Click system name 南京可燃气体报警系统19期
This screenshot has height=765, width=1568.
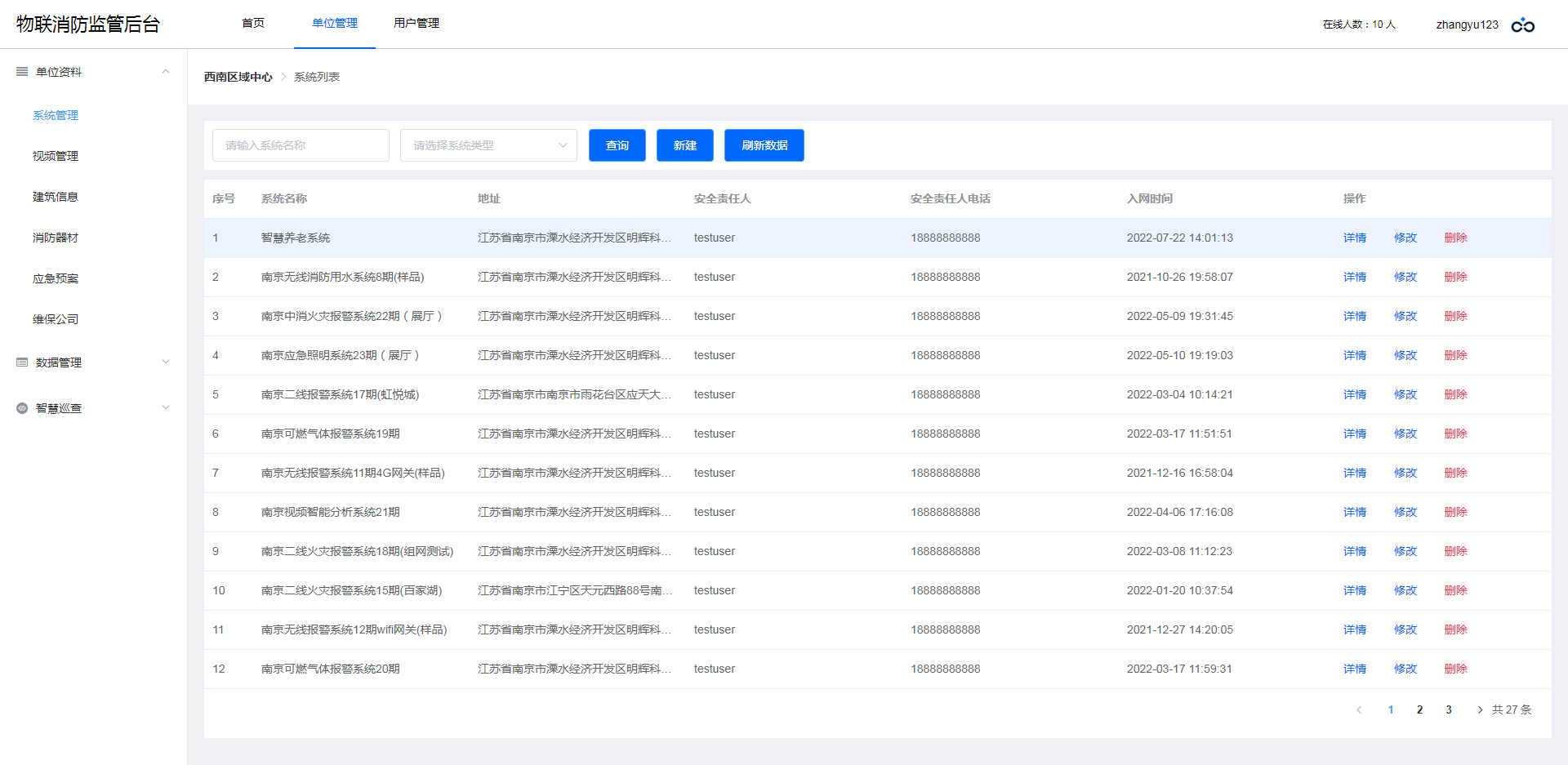click(x=331, y=434)
